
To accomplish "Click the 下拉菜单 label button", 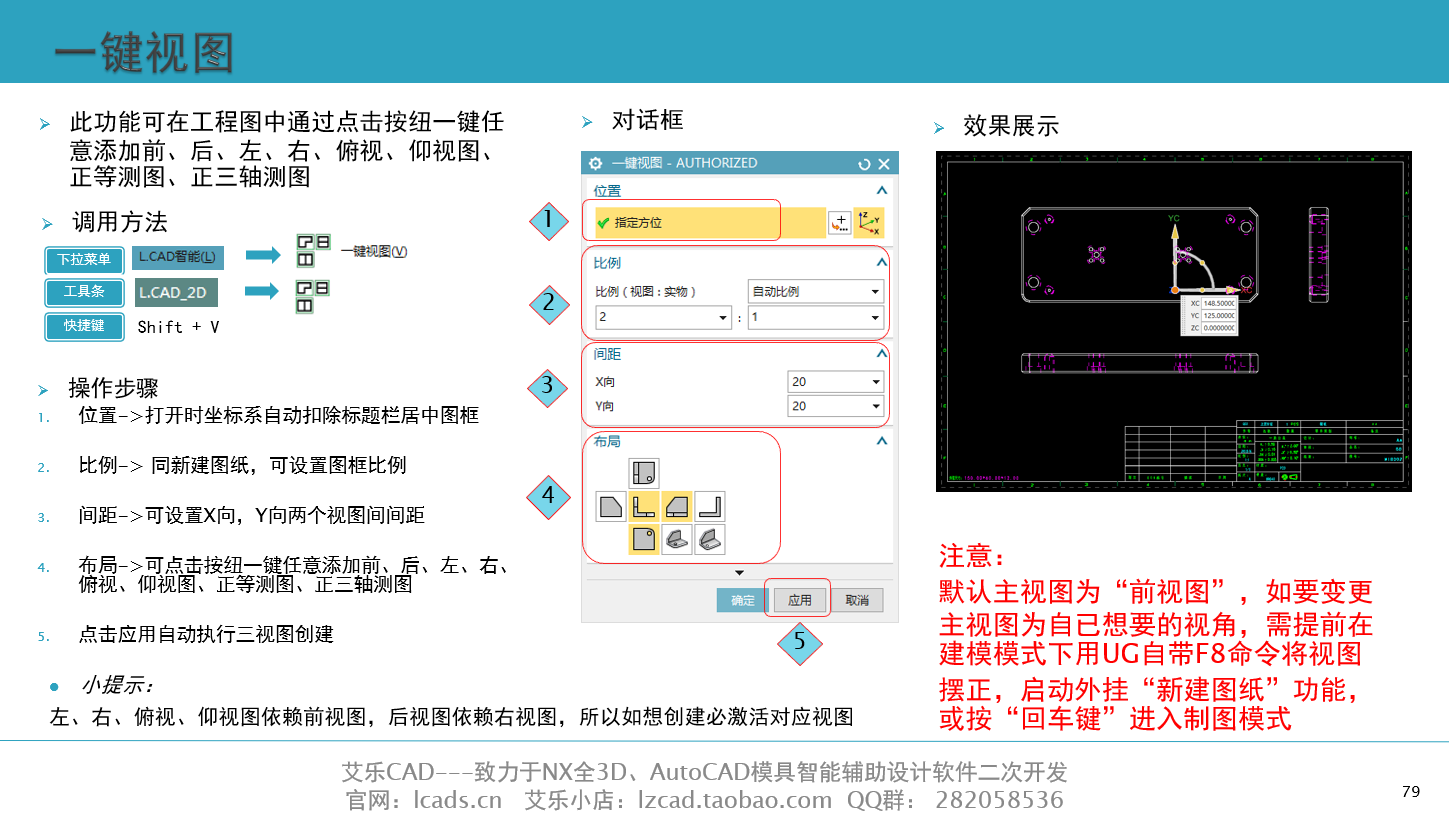I will 84,260.
